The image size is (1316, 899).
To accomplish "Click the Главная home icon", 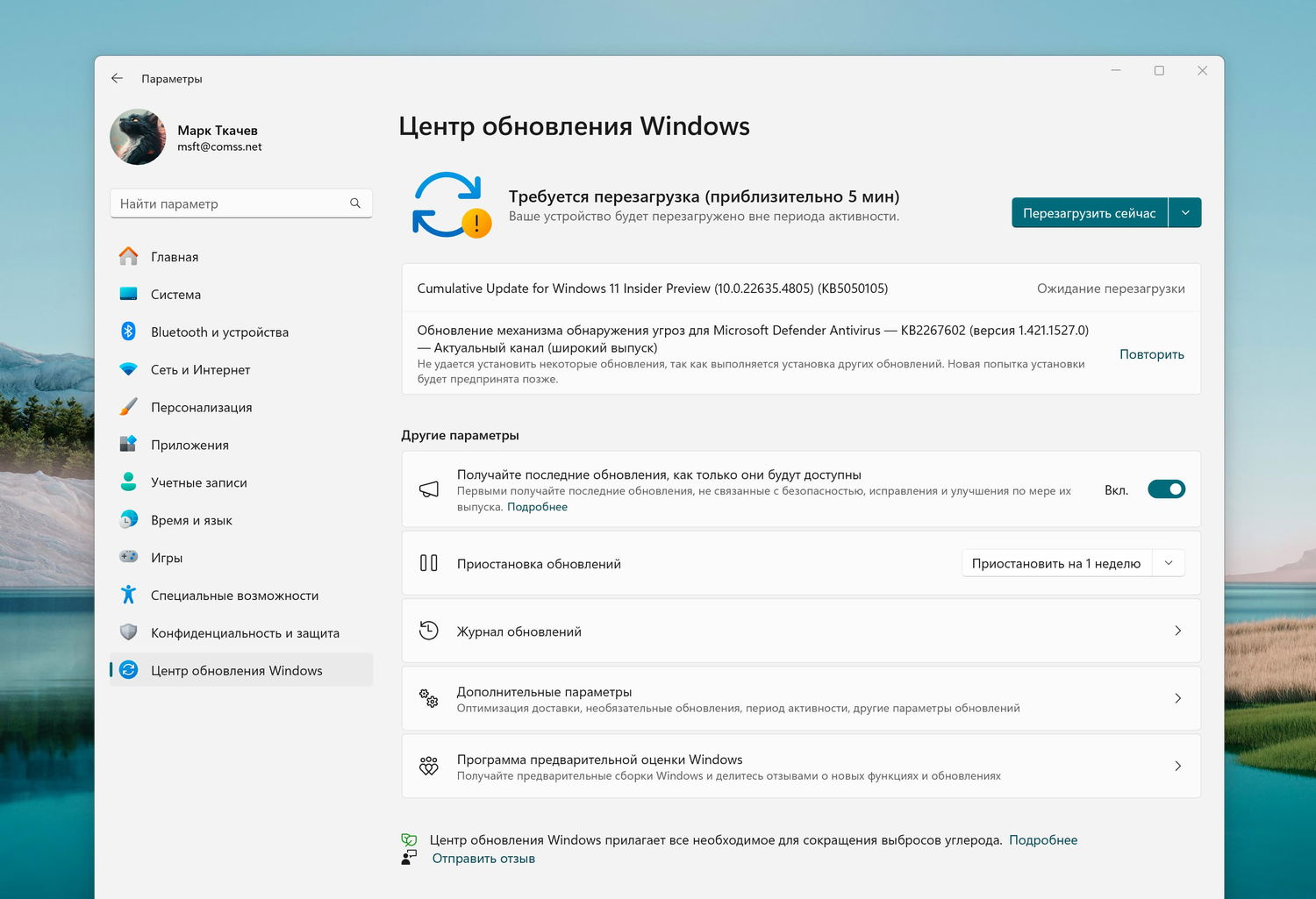I will [128, 256].
